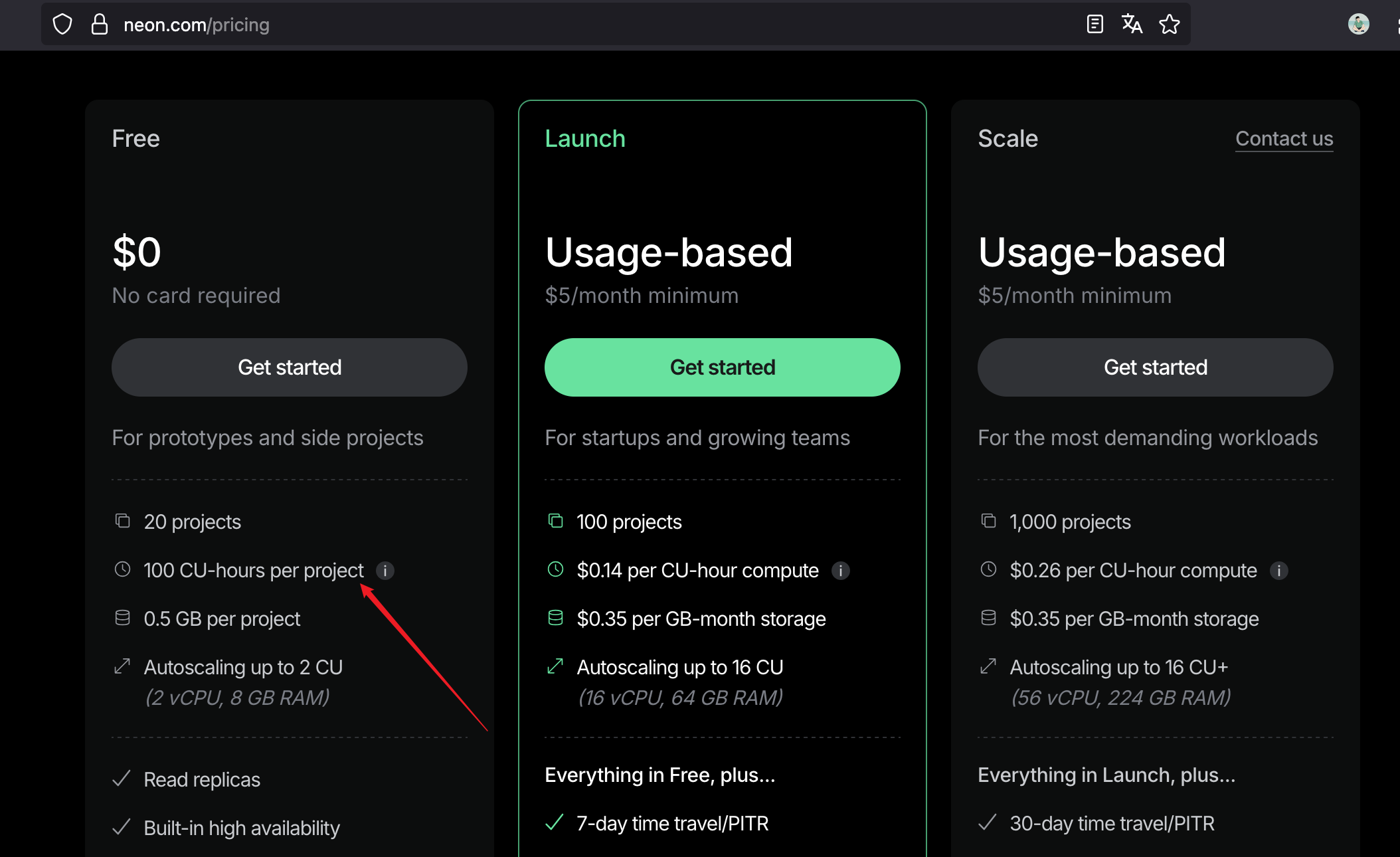Click For startups and growing teams text
Image resolution: width=1400 pixels, height=857 pixels.
point(697,438)
